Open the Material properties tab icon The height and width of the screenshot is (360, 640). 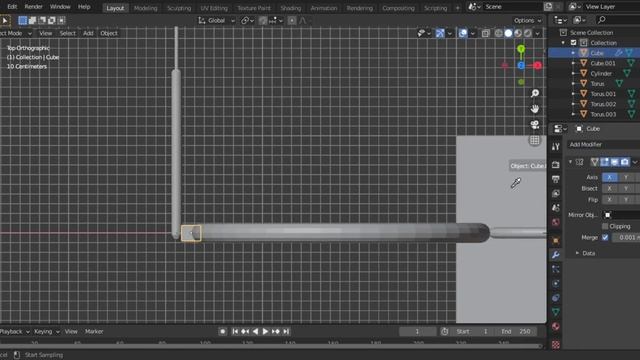pos(556,327)
